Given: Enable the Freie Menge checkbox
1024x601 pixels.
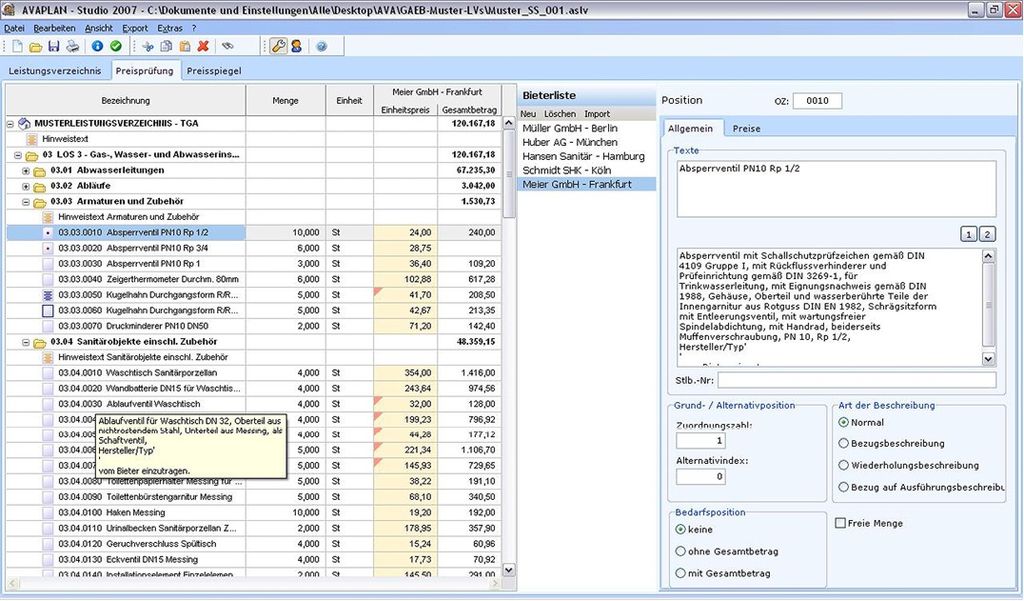Looking at the screenshot, I should (840, 523).
